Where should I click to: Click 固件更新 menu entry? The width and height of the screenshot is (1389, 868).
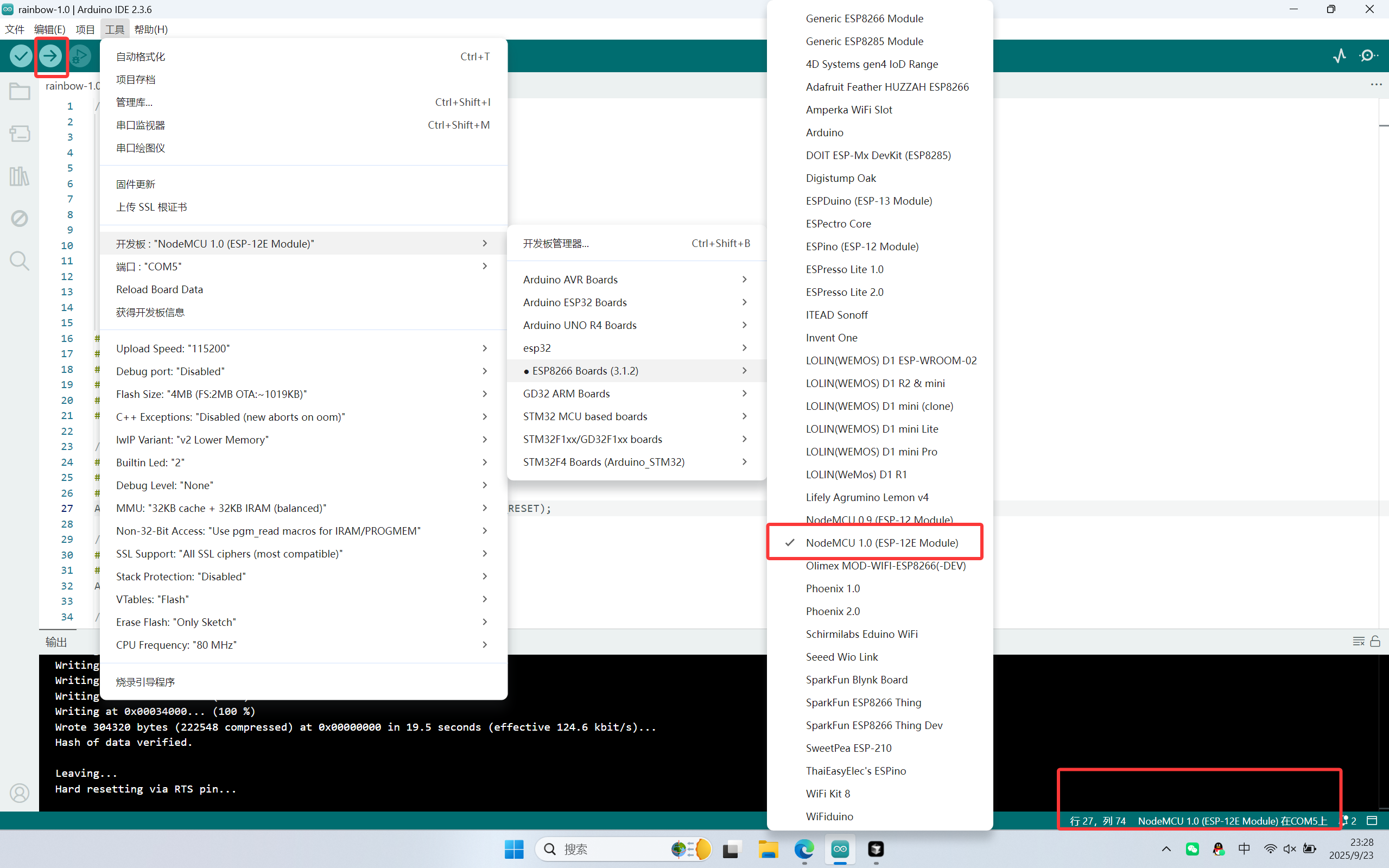[x=303, y=184]
